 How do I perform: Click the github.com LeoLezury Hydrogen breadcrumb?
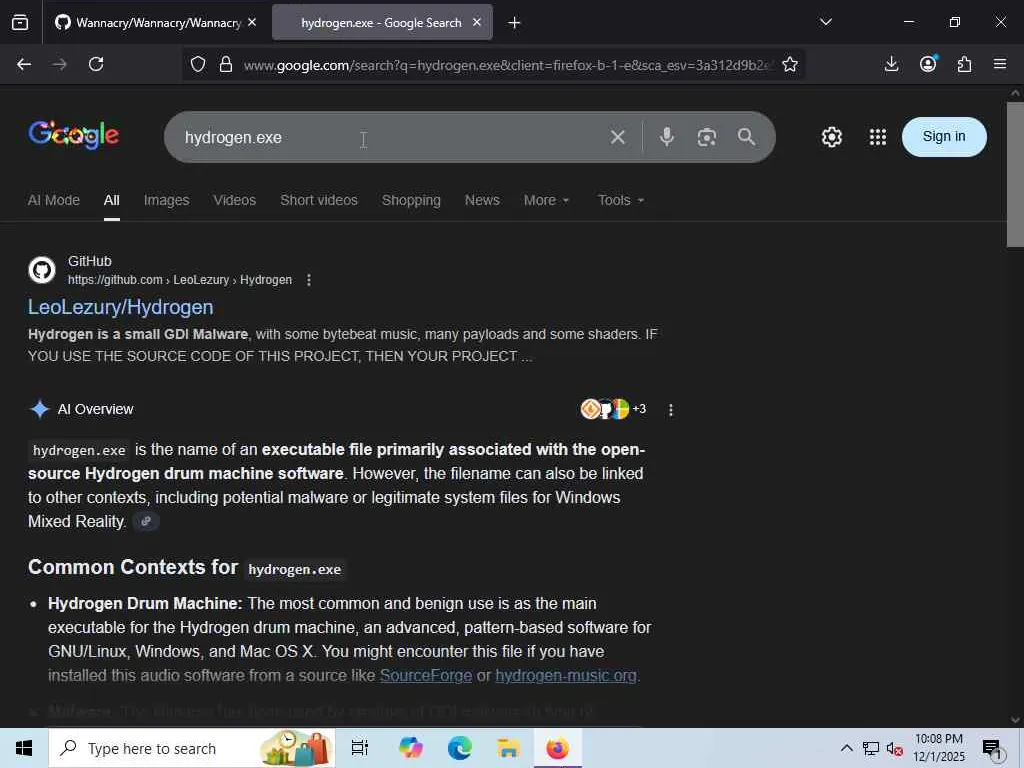(180, 280)
